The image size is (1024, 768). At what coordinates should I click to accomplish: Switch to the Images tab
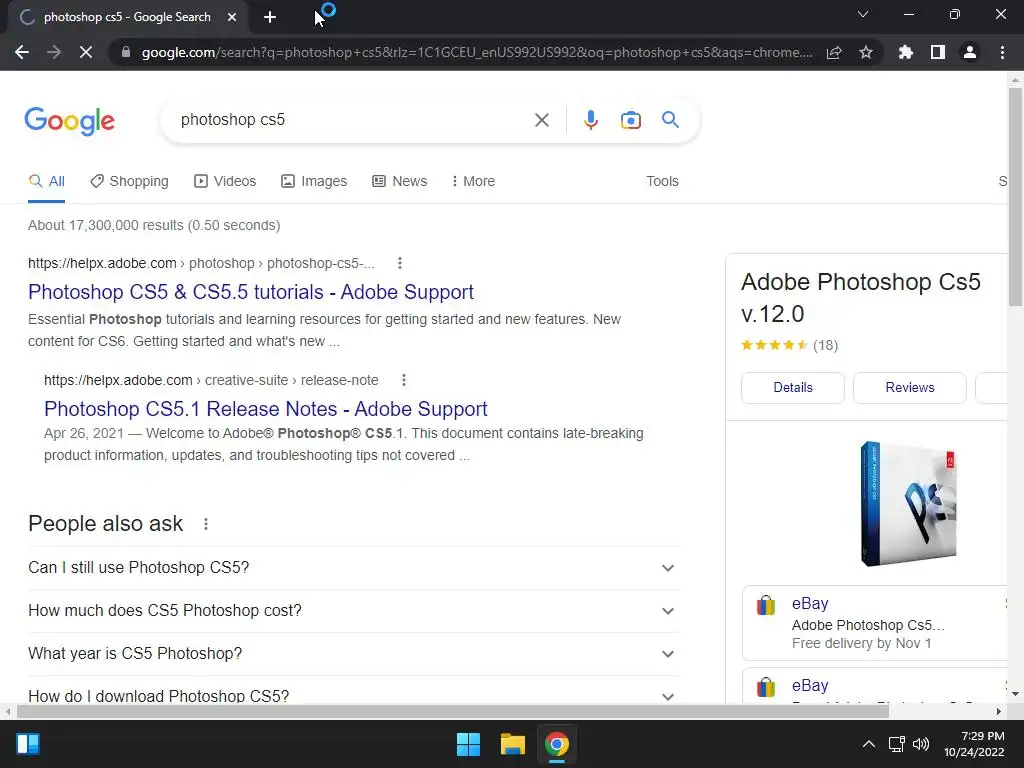tap(314, 182)
